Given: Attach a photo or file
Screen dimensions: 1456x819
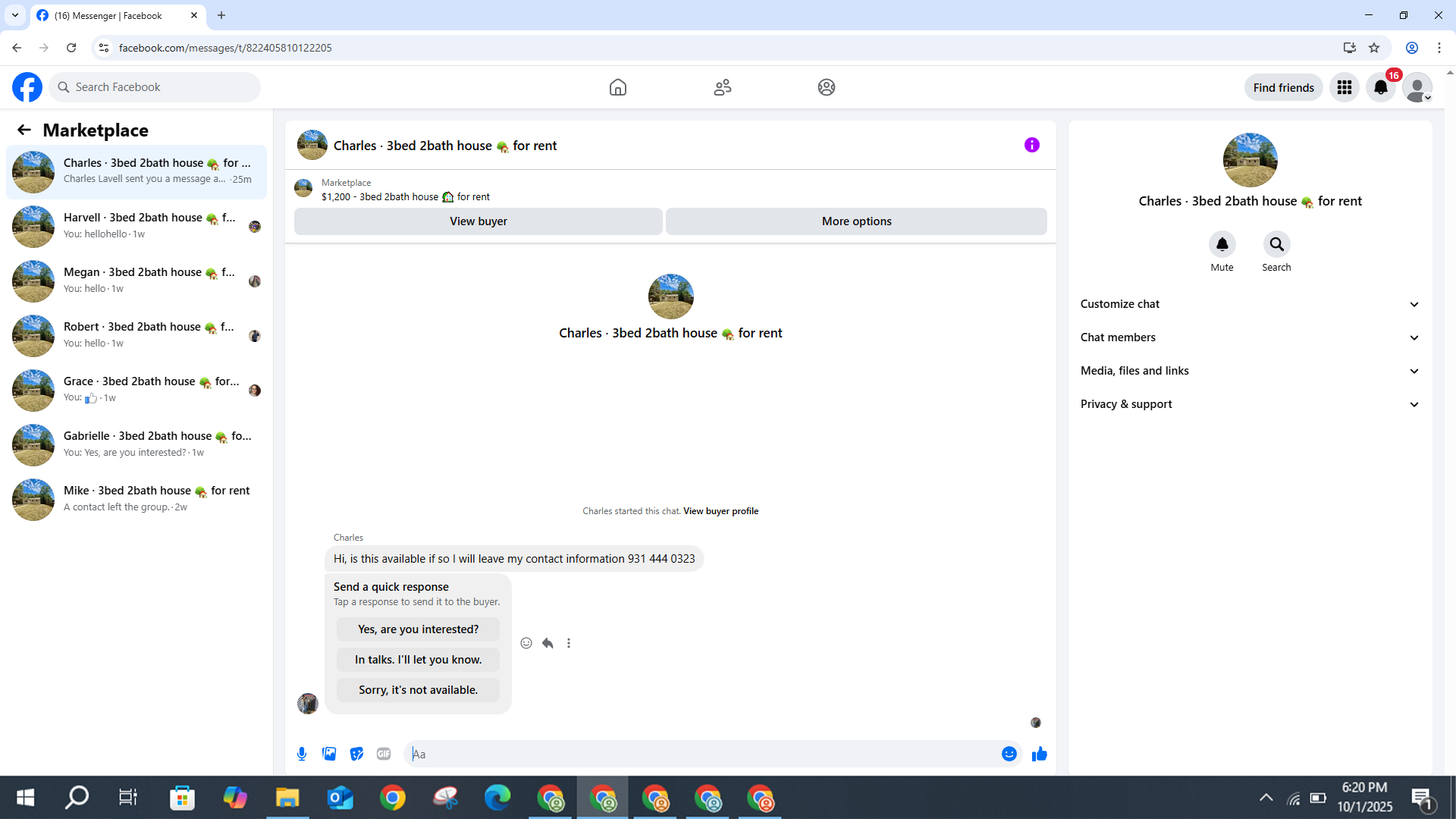Looking at the screenshot, I should point(329,754).
